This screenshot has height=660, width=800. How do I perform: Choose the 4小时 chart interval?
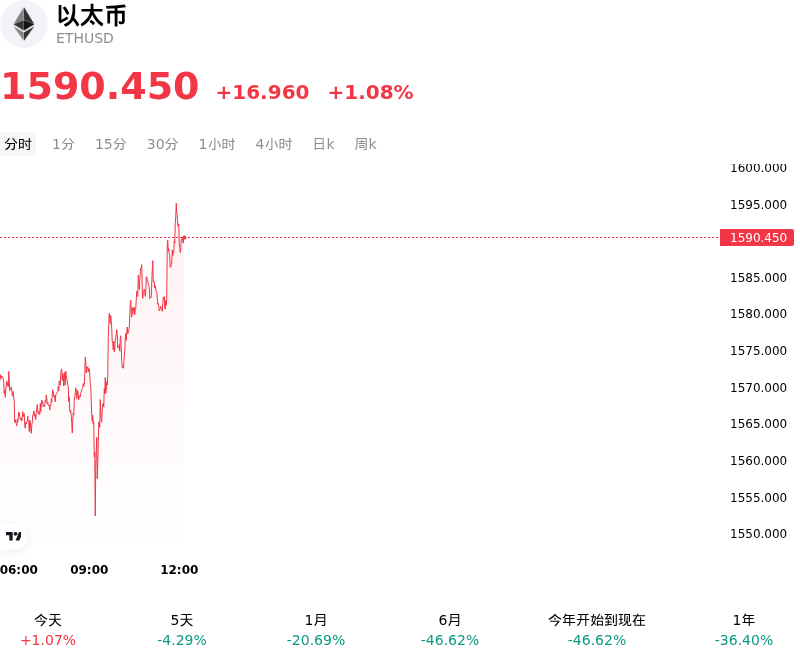[x=274, y=144]
